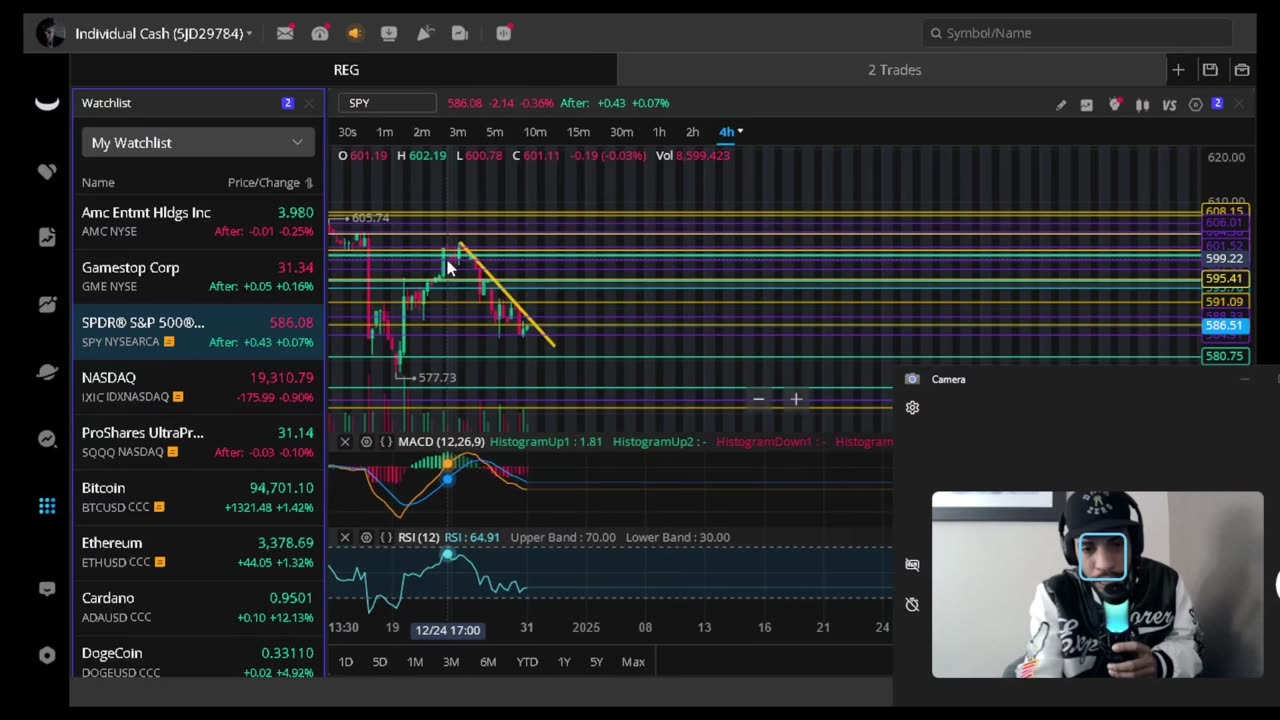Image resolution: width=1280 pixels, height=720 pixels.
Task: Switch to the 2 Trades tab
Action: [894, 70]
